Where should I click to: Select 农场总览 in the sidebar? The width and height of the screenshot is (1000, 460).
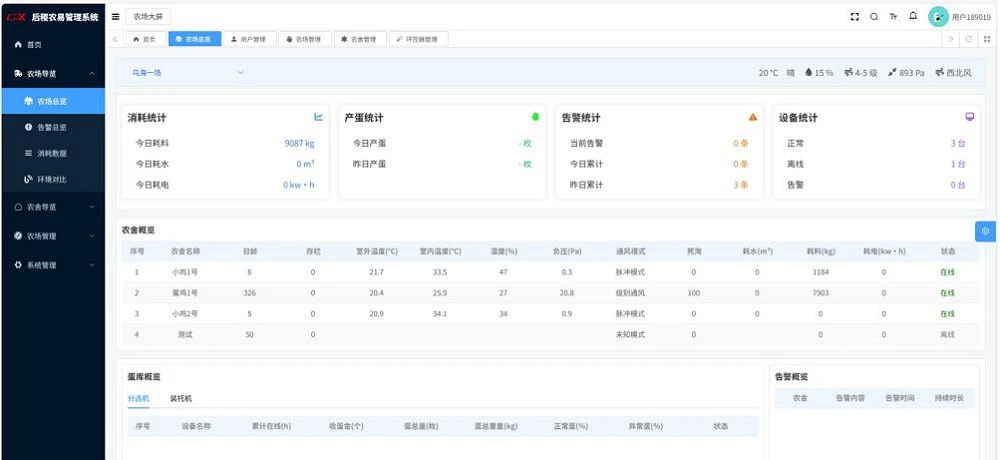(52, 101)
